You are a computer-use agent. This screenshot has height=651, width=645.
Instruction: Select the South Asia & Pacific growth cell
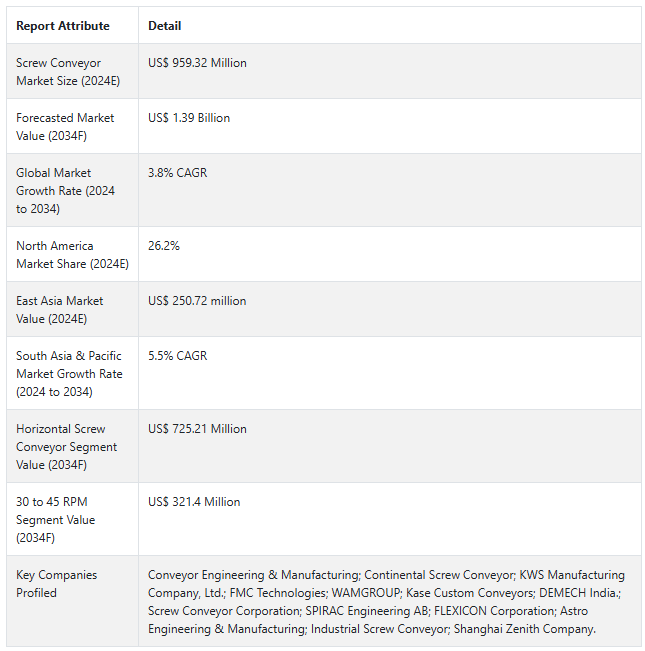point(69,374)
